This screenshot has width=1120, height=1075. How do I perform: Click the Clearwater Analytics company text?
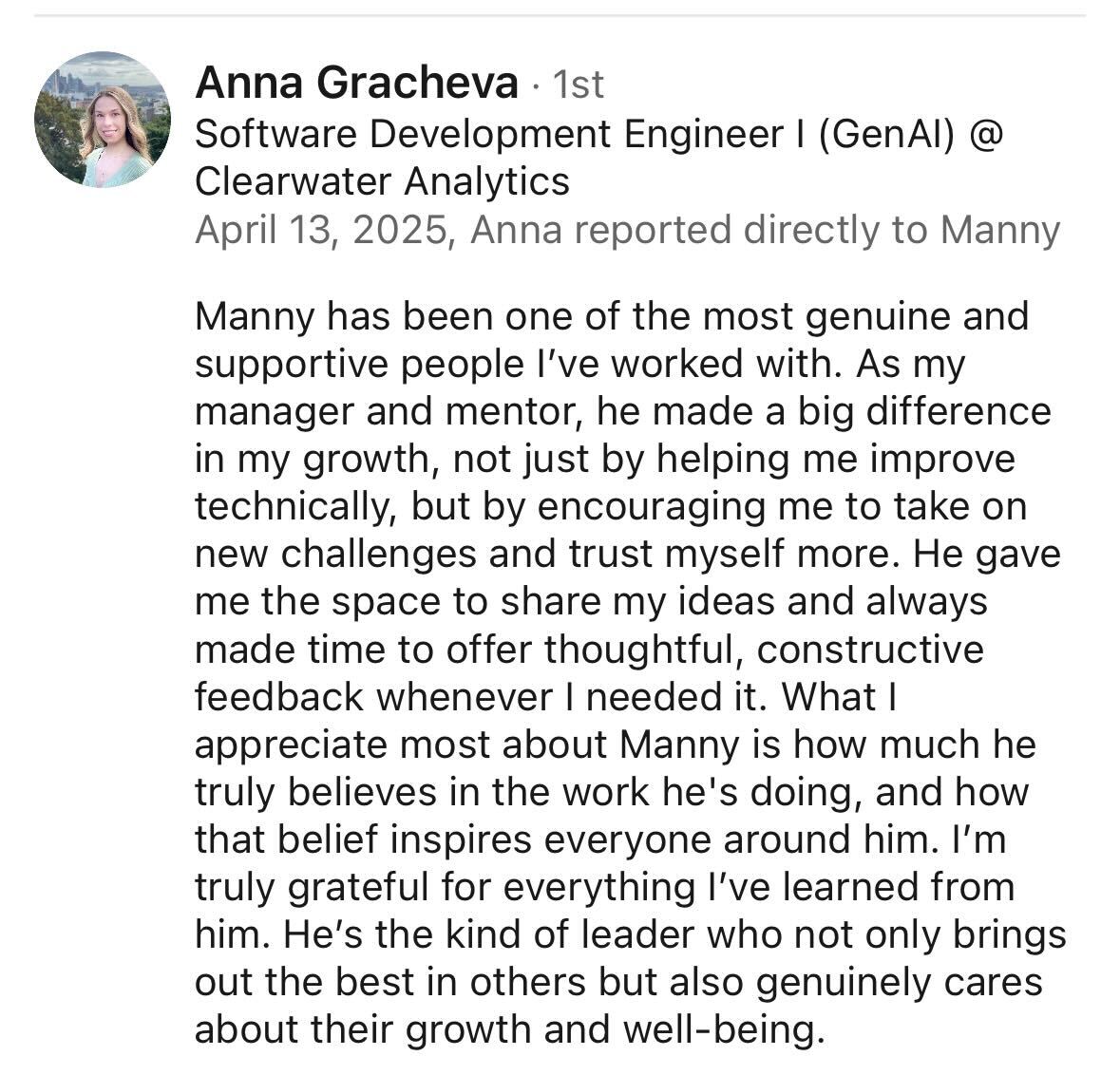click(x=382, y=180)
